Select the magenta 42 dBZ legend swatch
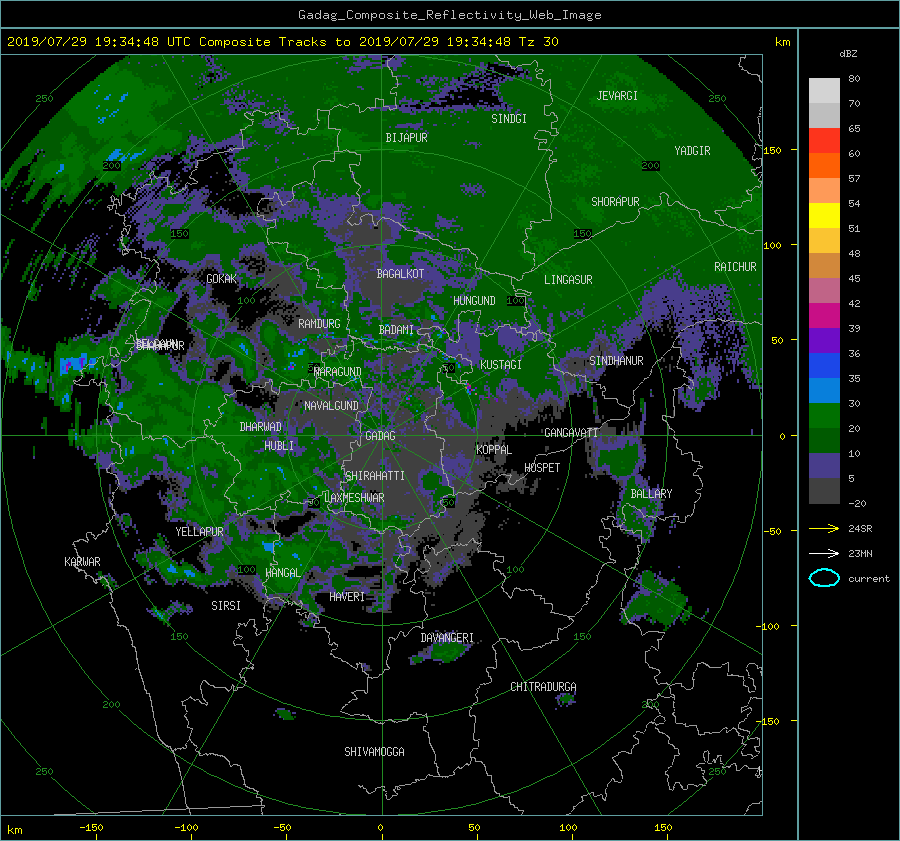This screenshot has height=841, width=900. point(824,315)
